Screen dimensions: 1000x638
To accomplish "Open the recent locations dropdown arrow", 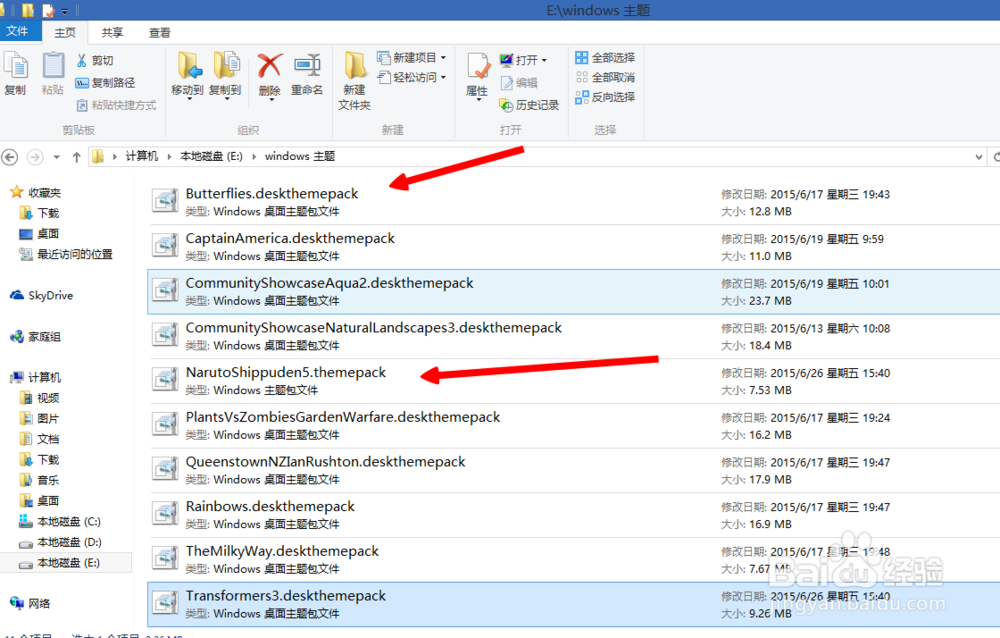I will [x=56, y=157].
